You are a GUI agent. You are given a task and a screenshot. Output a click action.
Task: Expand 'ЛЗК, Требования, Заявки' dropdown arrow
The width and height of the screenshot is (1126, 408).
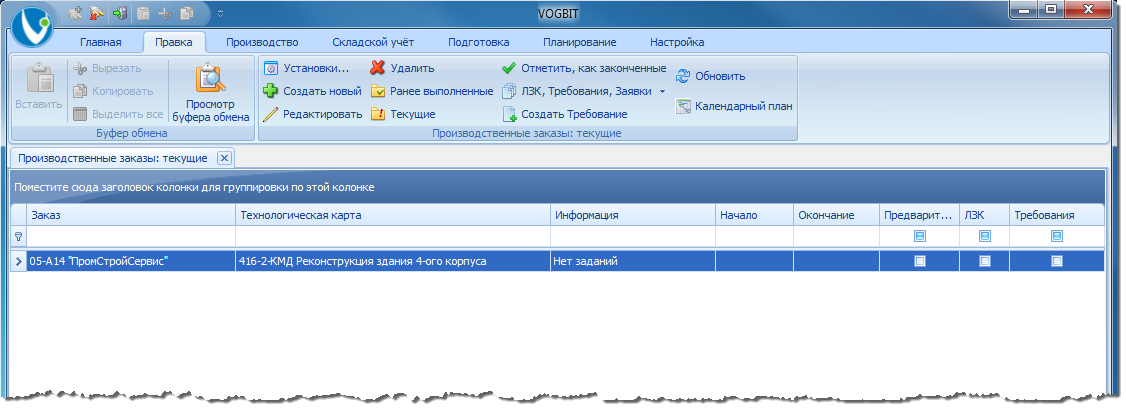662,92
